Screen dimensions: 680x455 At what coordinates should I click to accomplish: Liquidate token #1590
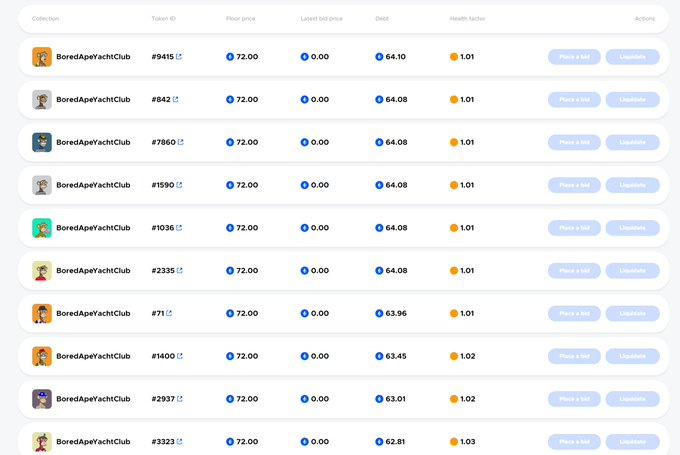(632, 185)
